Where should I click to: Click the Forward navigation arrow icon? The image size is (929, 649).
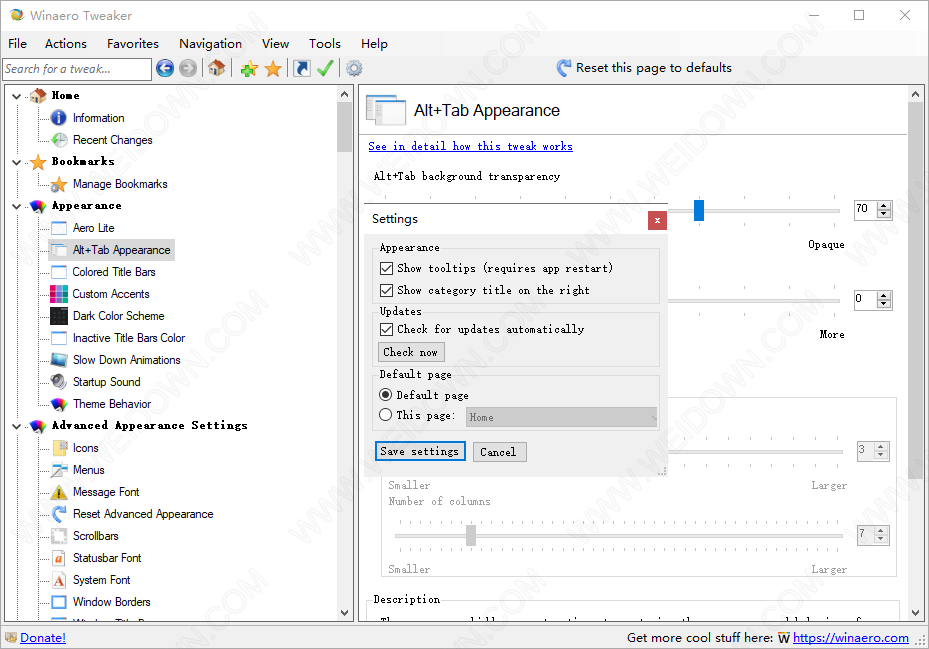coord(188,69)
